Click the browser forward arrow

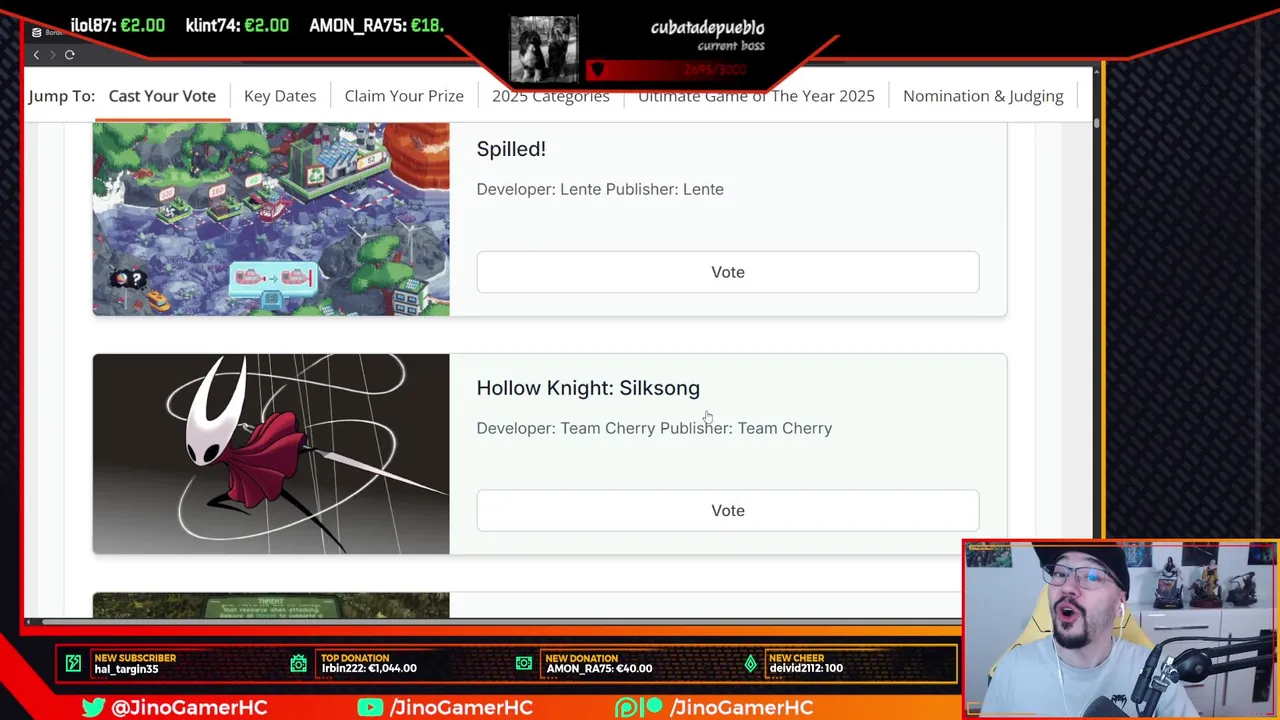(x=52, y=55)
